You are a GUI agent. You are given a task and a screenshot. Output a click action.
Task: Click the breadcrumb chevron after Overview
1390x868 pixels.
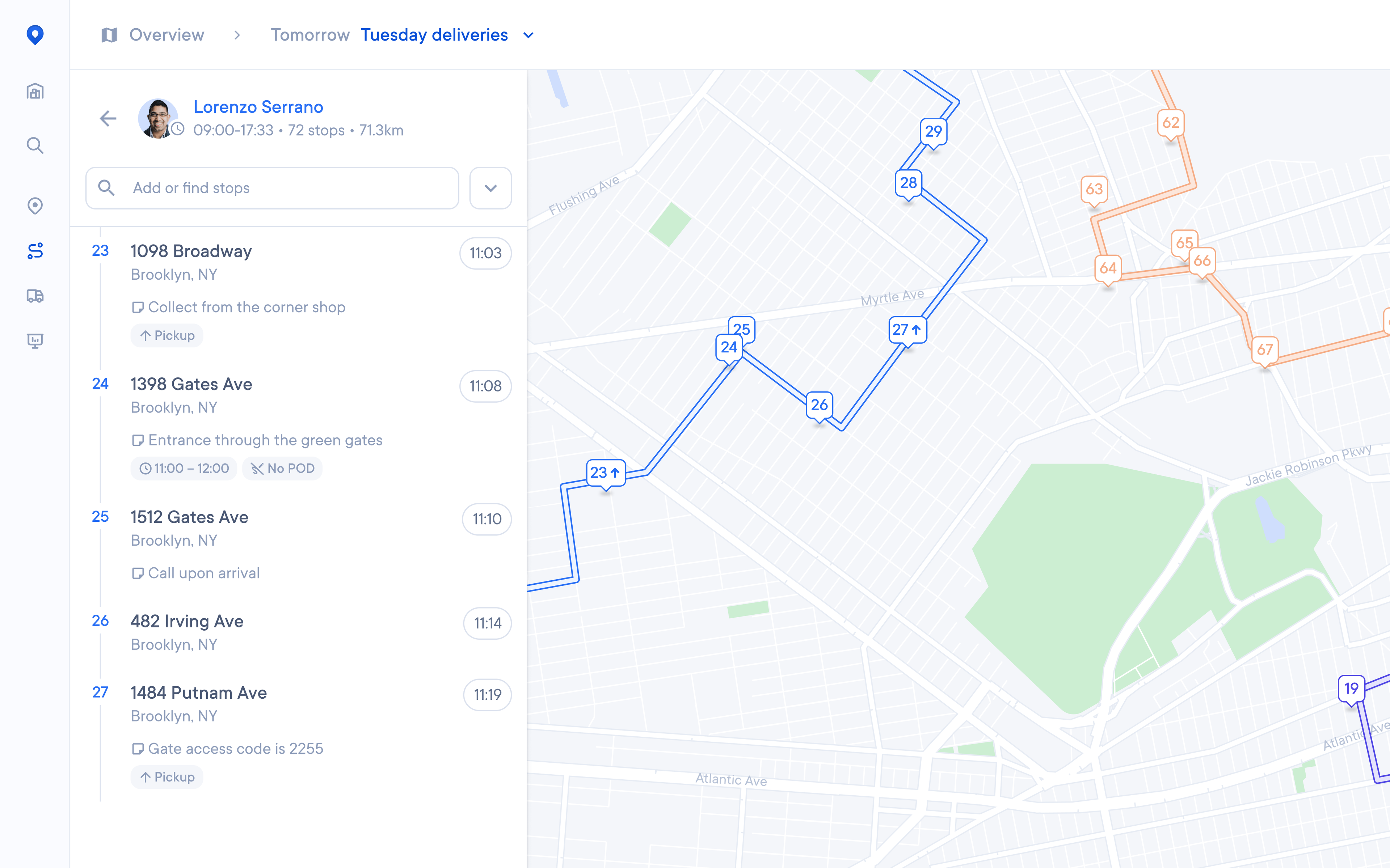pos(237,35)
